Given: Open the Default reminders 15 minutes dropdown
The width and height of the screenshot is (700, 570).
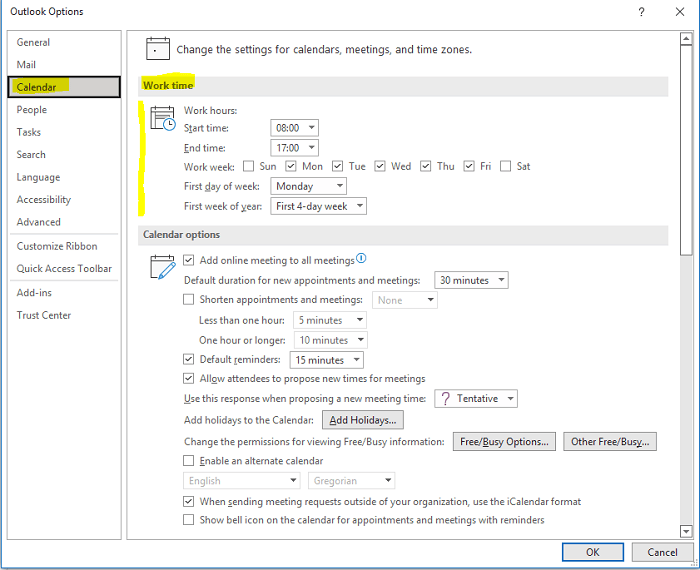Looking at the screenshot, I should tap(327, 360).
